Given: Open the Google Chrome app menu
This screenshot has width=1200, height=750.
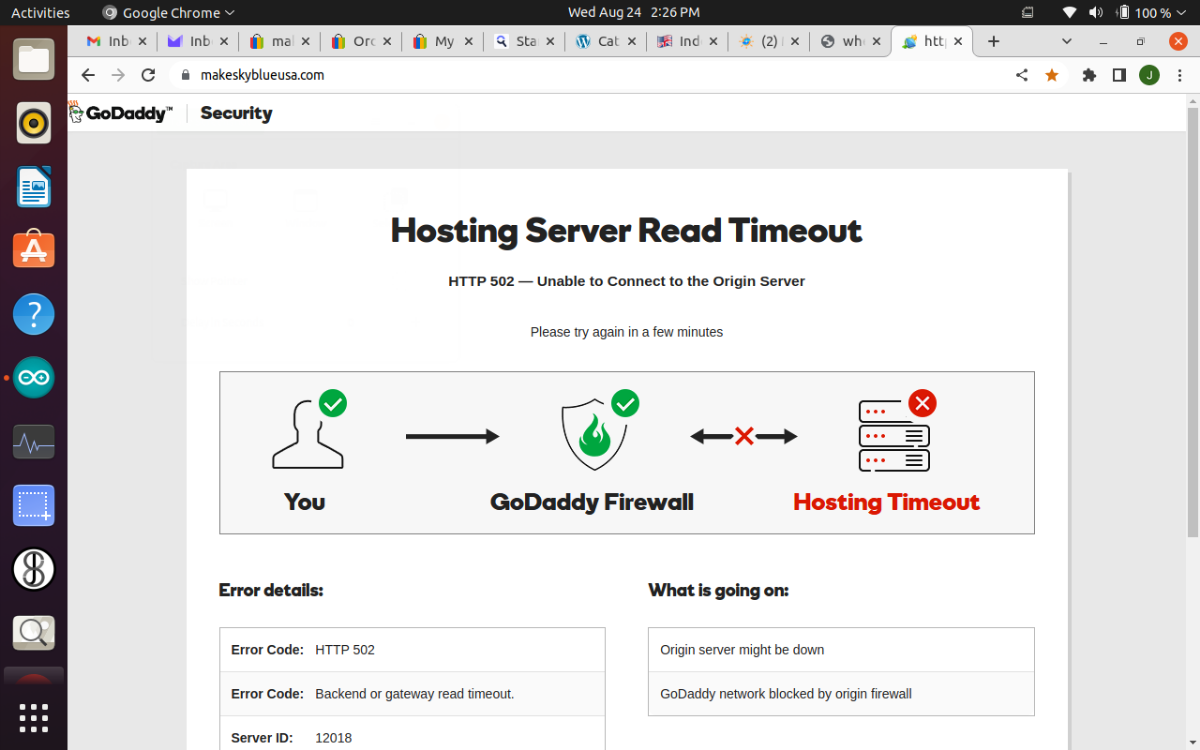Looking at the screenshot, I should (169, 13).
